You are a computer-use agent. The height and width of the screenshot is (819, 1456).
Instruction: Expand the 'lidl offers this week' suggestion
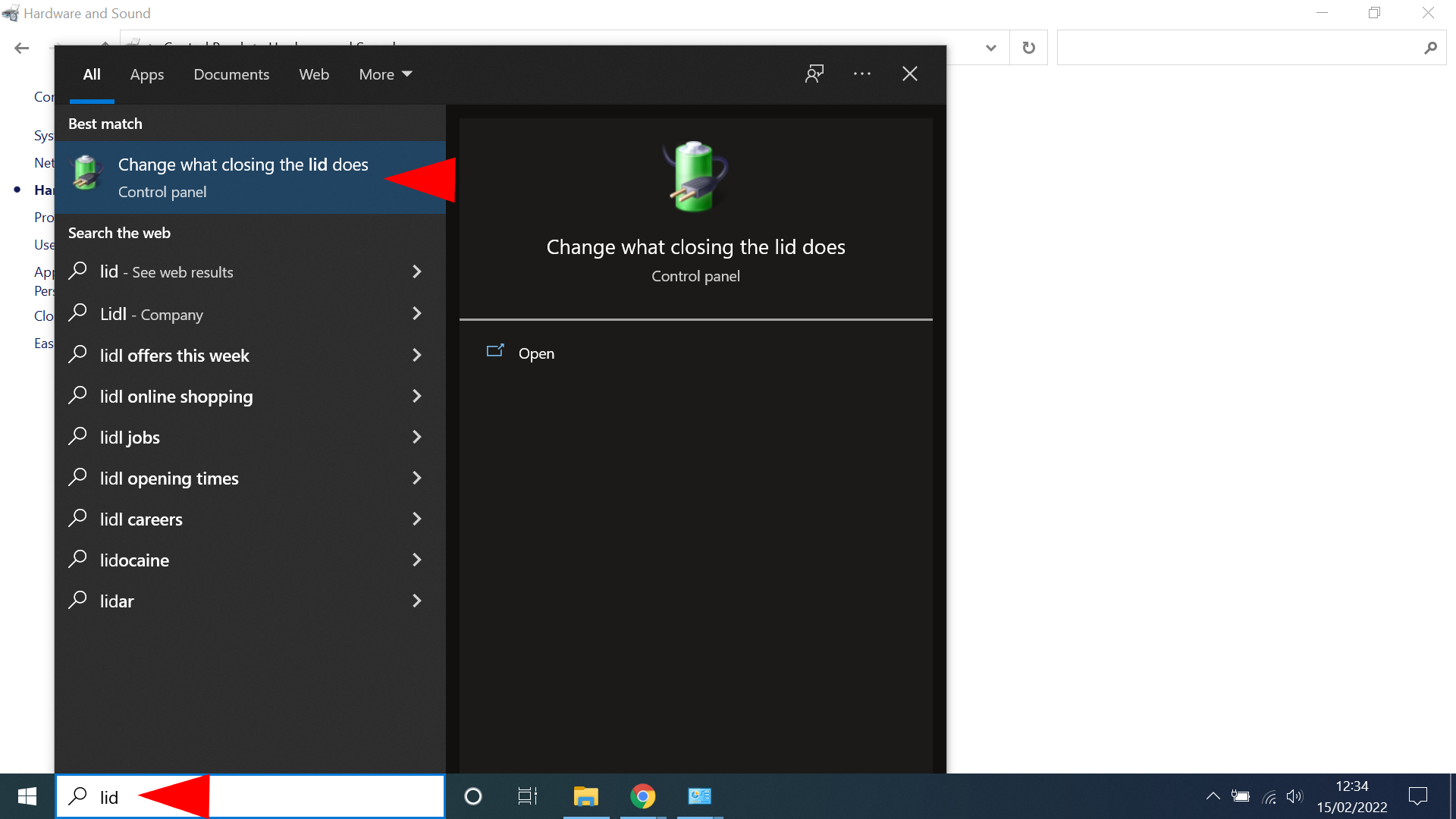416,355
